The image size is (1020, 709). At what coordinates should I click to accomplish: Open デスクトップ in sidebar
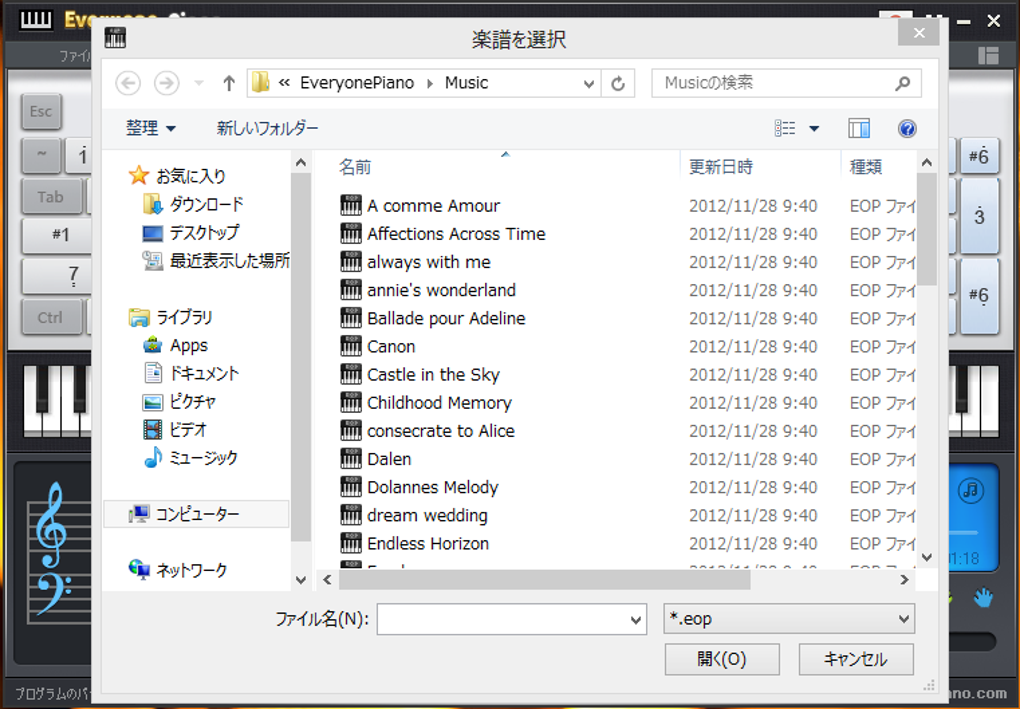click(191, 232)
